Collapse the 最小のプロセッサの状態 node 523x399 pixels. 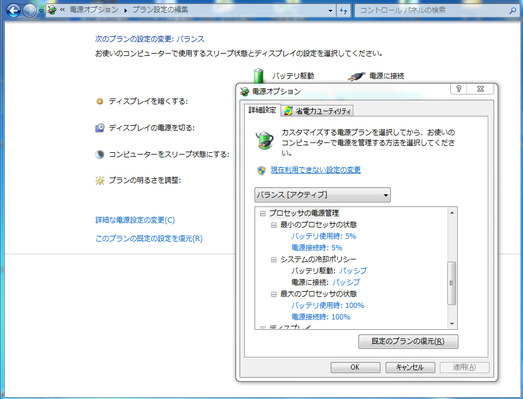pyautogui.click(x=274, y=225)
